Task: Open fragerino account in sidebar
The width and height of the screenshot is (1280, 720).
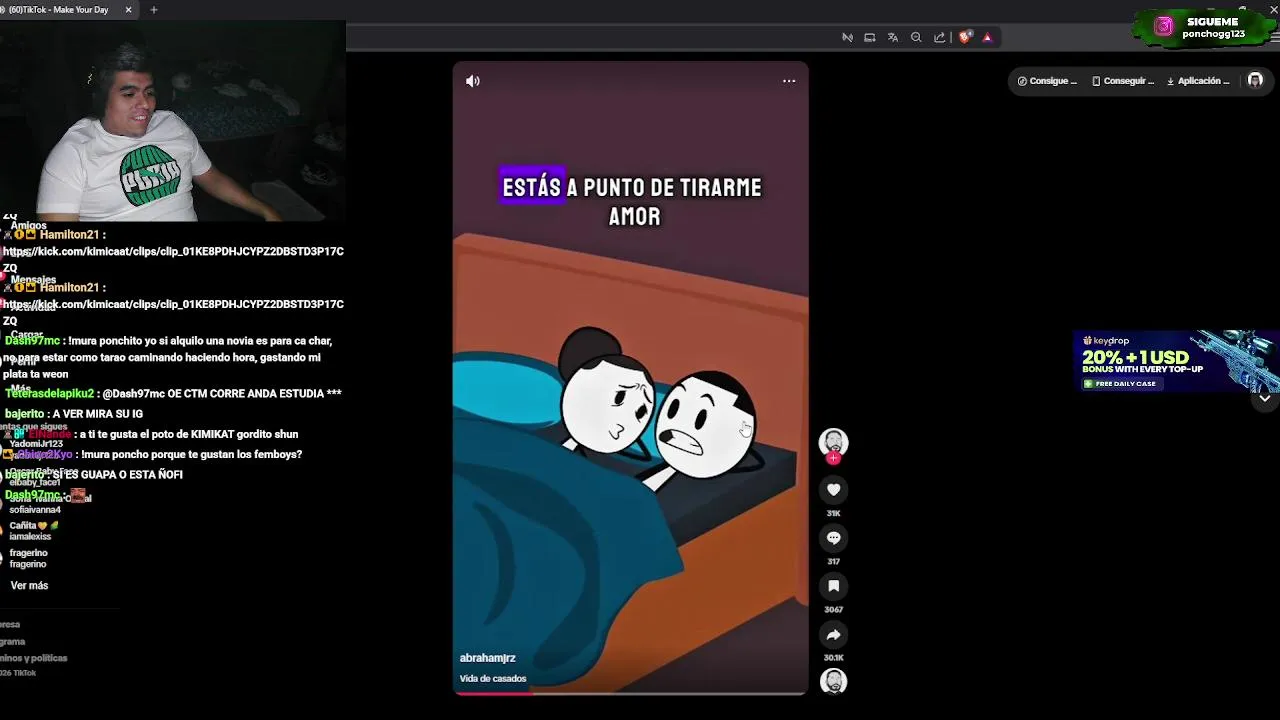Action: pos(29,558)
